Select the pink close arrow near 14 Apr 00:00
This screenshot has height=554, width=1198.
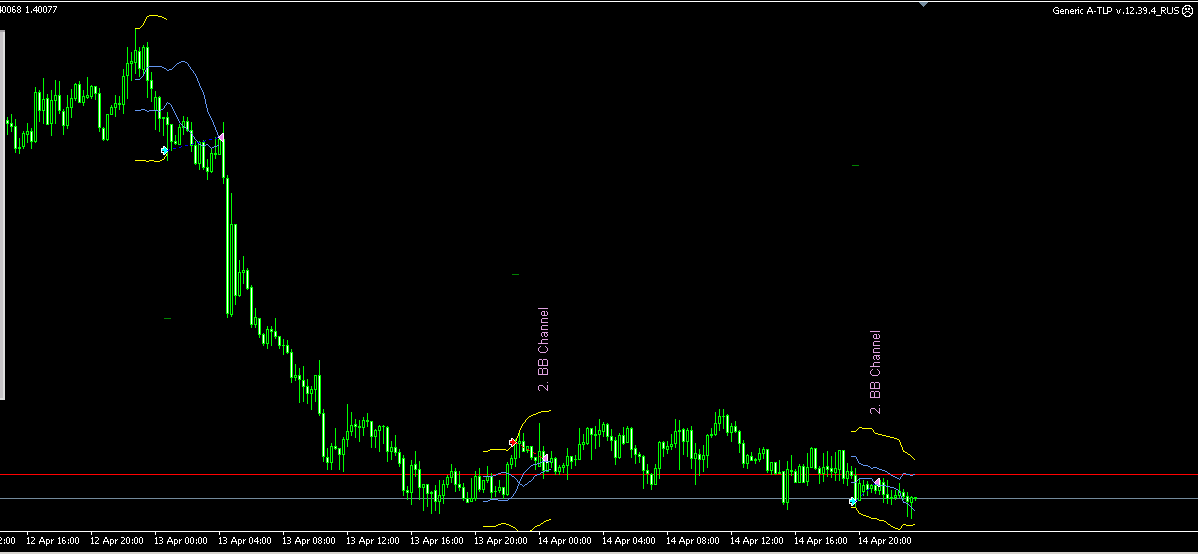tap(544, 458)
